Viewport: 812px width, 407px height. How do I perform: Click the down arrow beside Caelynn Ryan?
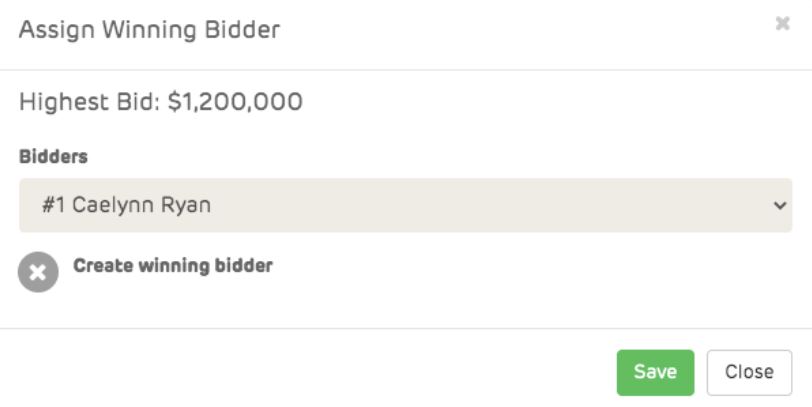[x=781, y=205]
